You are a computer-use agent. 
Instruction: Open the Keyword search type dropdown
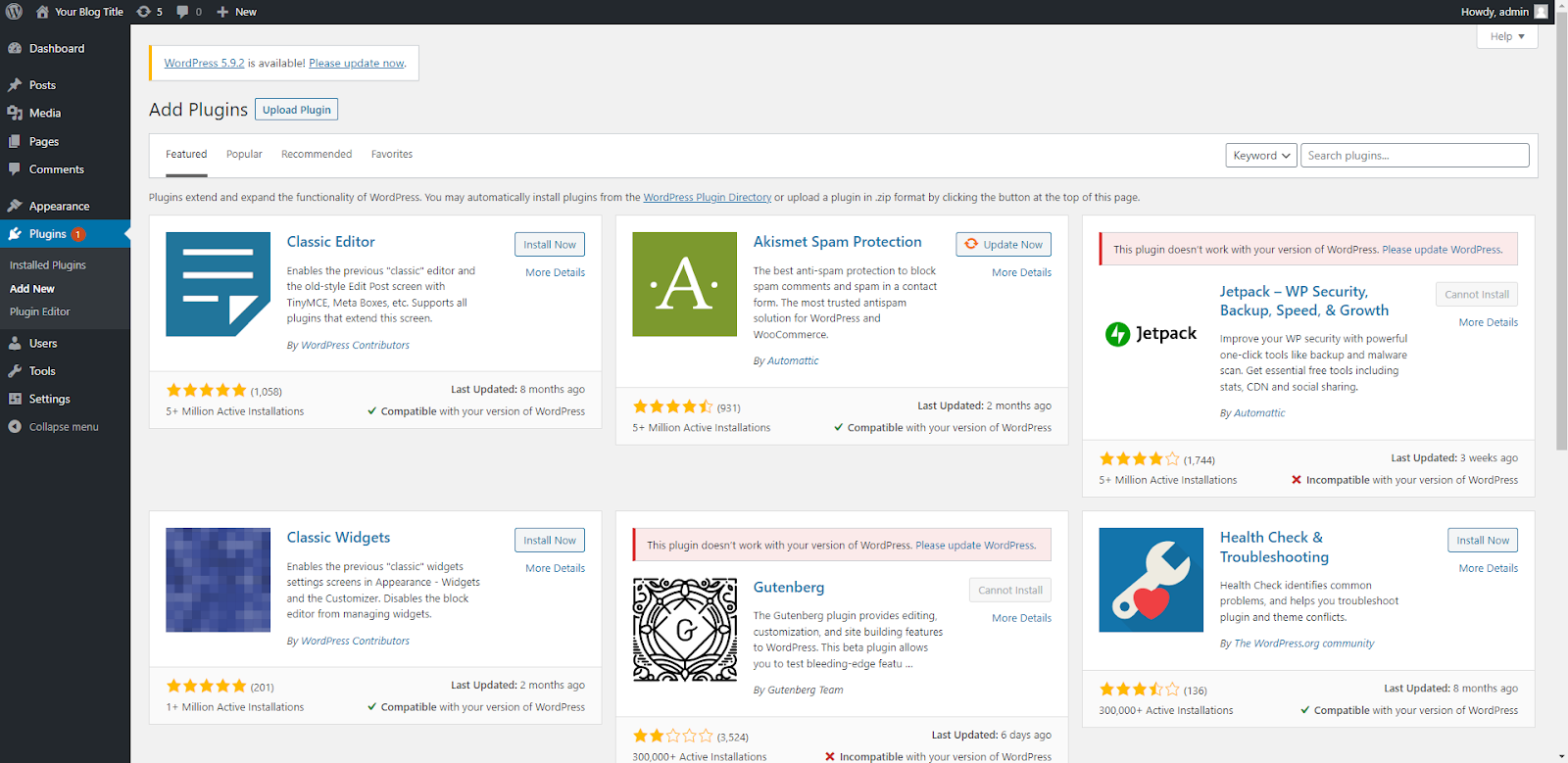coord(1261,156)
